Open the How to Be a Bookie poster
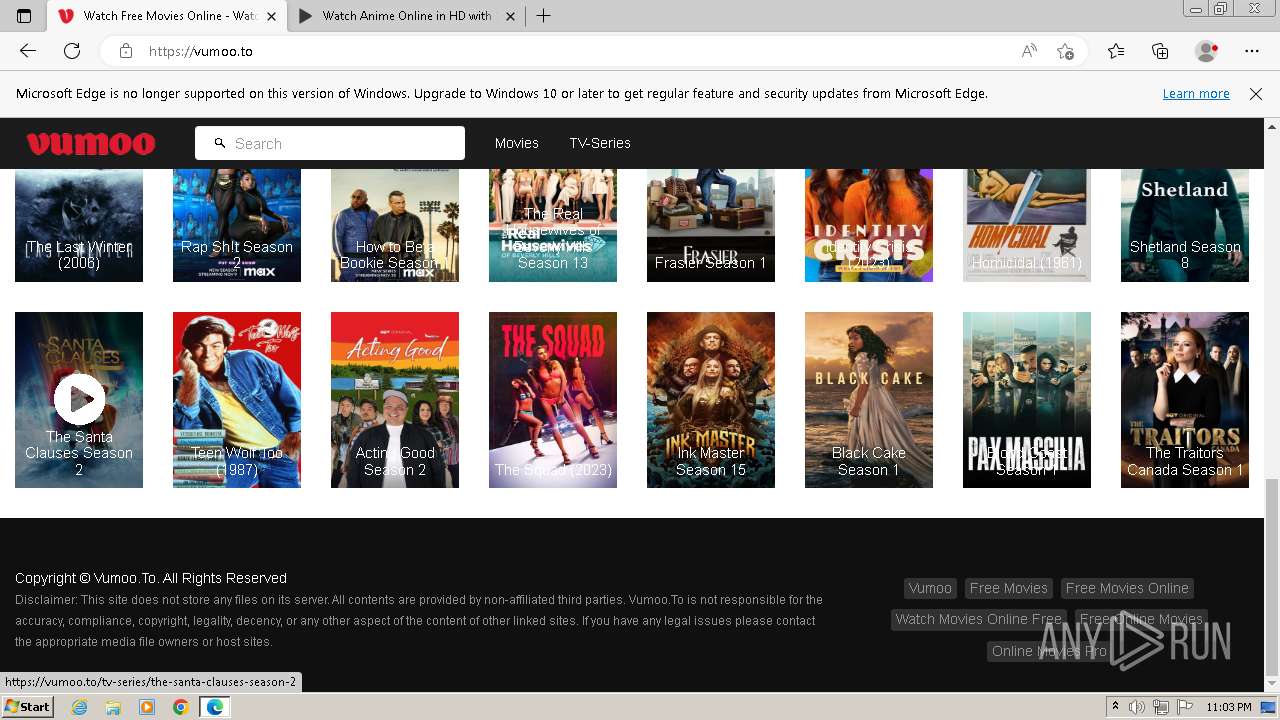Image resolution: width=1280 pixels, height=720 pixels. [395, 225]
